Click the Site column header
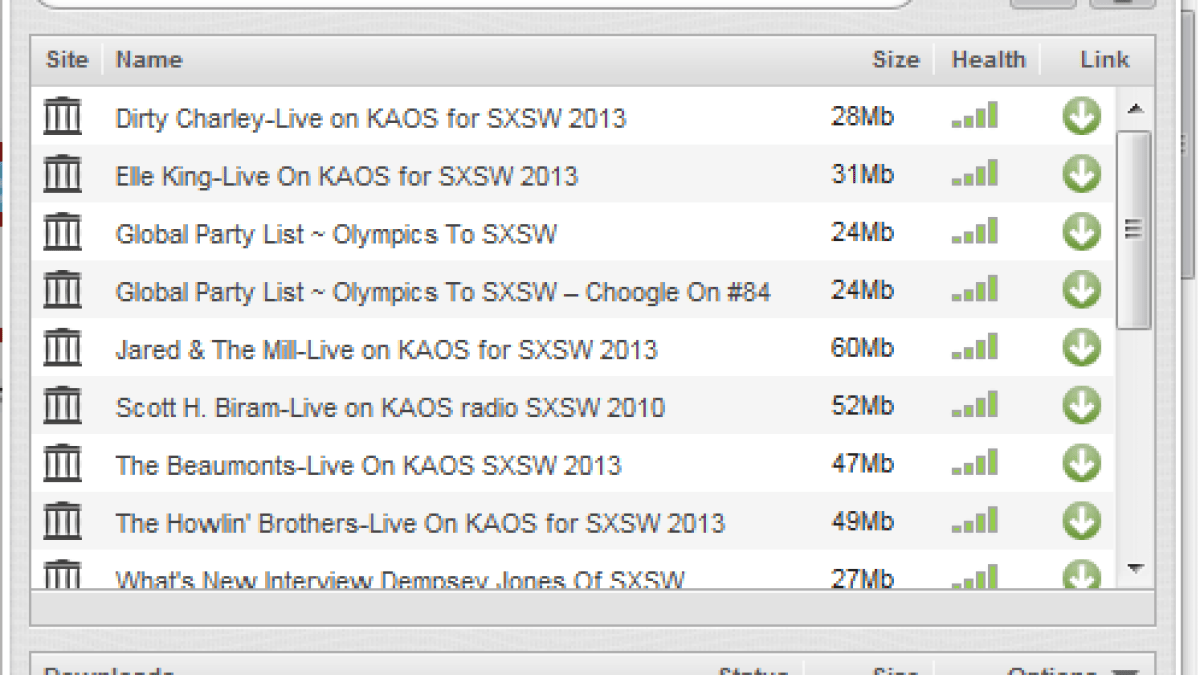 coord(67,60)
